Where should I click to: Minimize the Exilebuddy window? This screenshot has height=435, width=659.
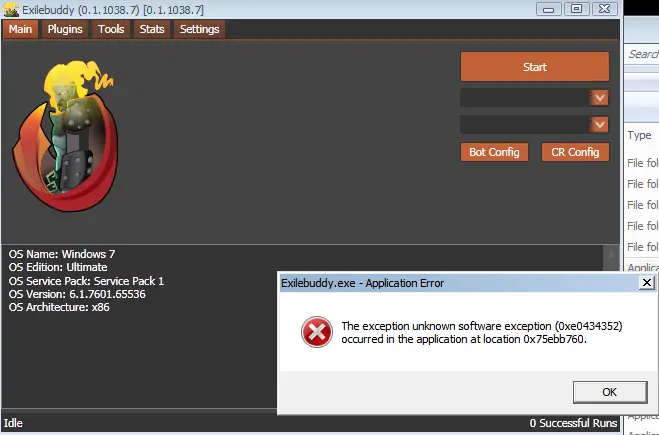[x=548, y=9]
